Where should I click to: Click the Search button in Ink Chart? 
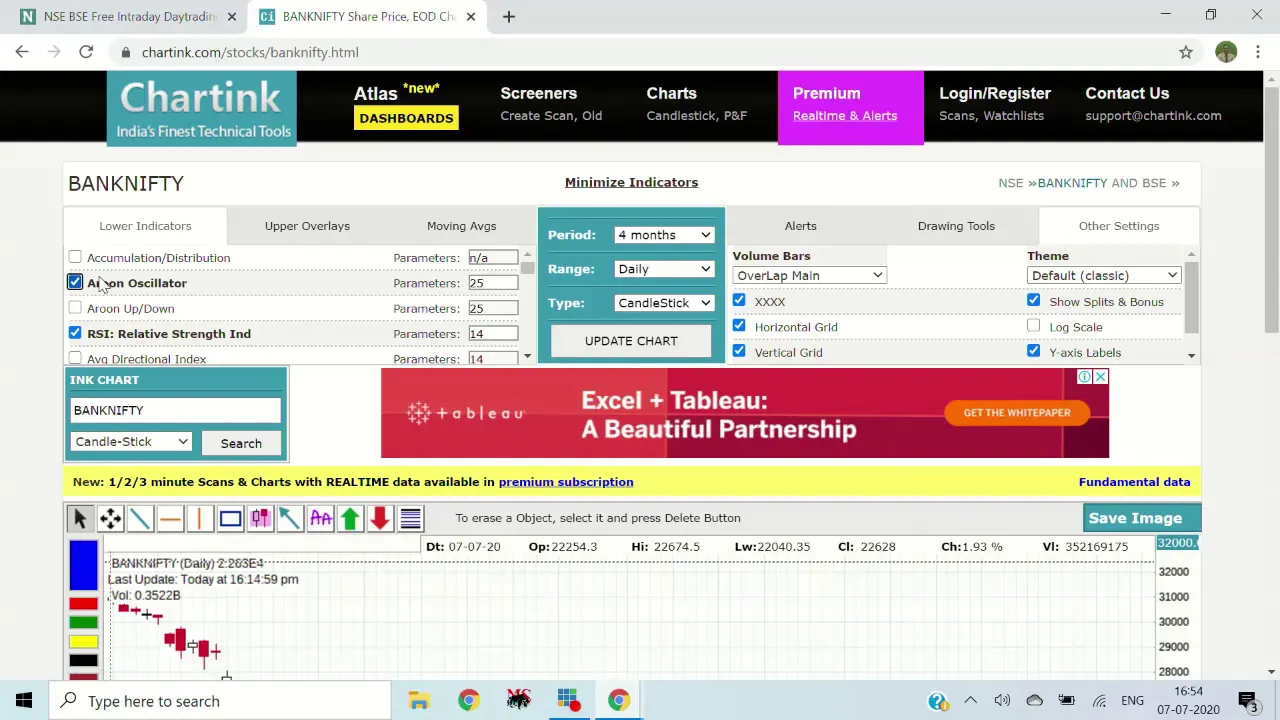[x=241, y=443]
